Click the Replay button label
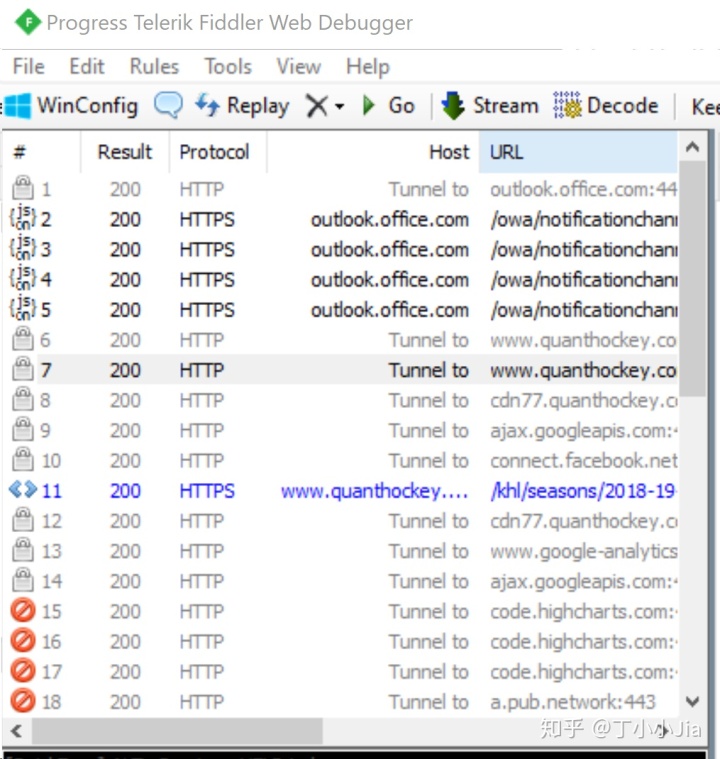 [x=258, y=106]
